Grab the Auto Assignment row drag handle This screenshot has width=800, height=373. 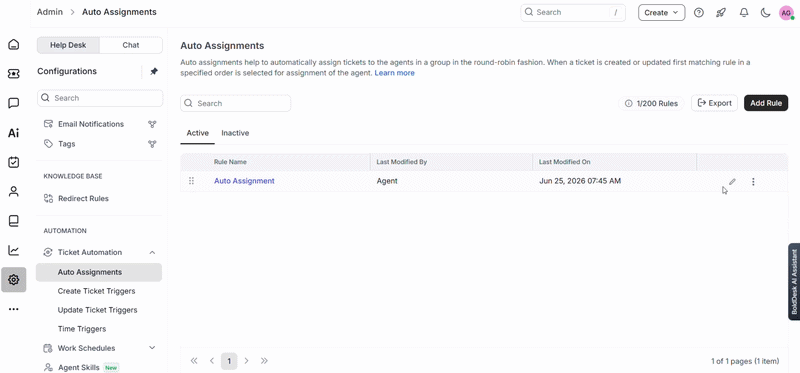[x=191, y=181]
